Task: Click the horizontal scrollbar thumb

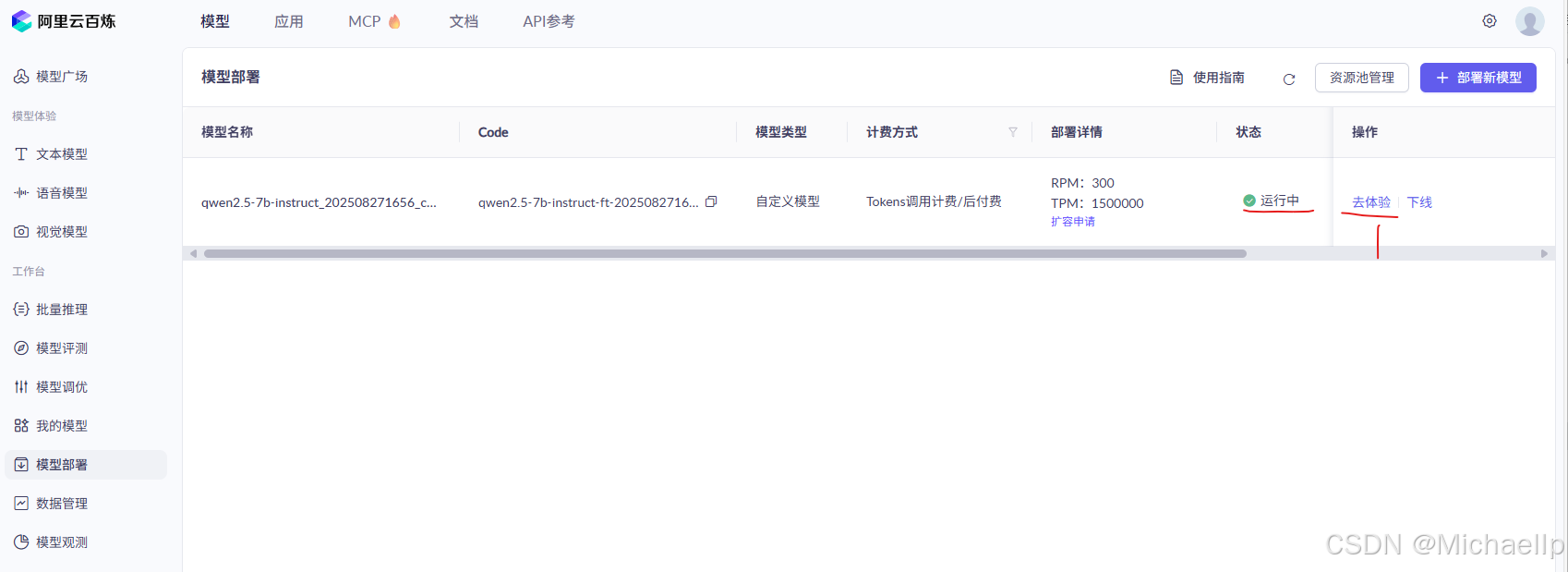Action: point(725,253)
